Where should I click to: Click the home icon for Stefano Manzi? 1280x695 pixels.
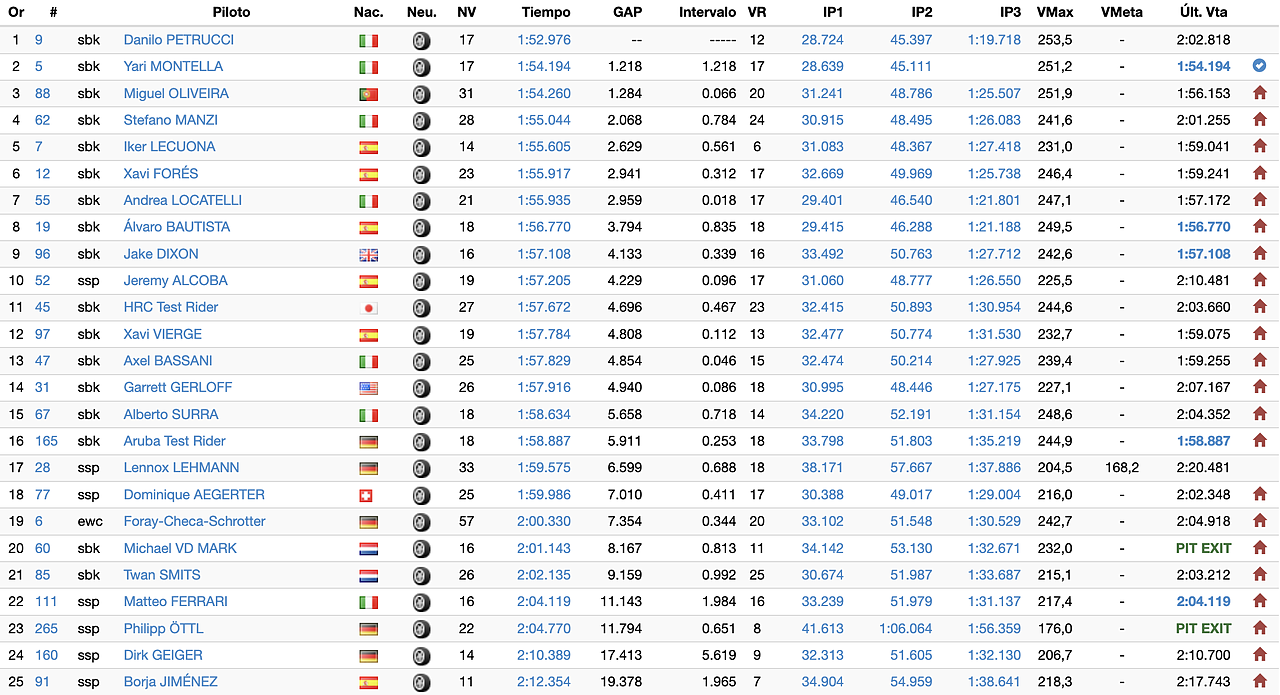1259,119
